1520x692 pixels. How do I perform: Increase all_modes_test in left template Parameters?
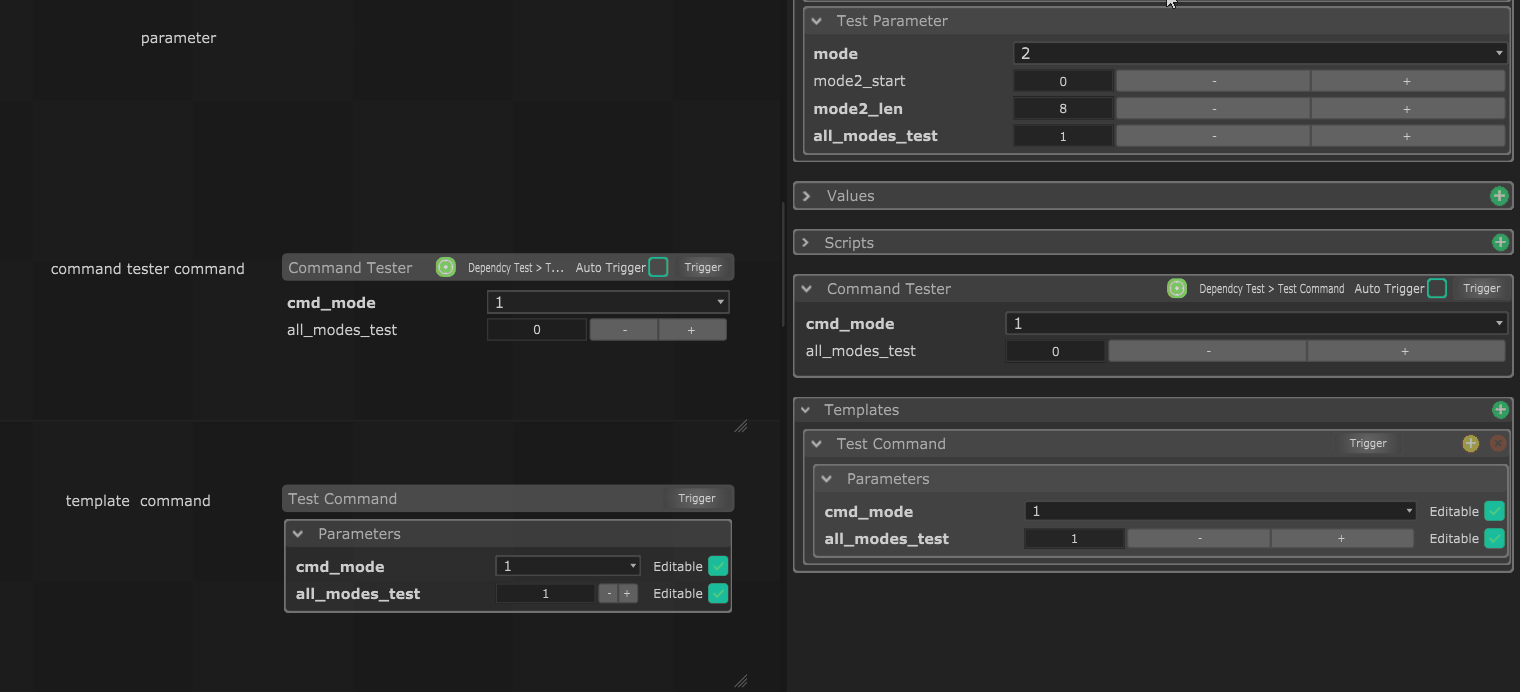[628, 594]
